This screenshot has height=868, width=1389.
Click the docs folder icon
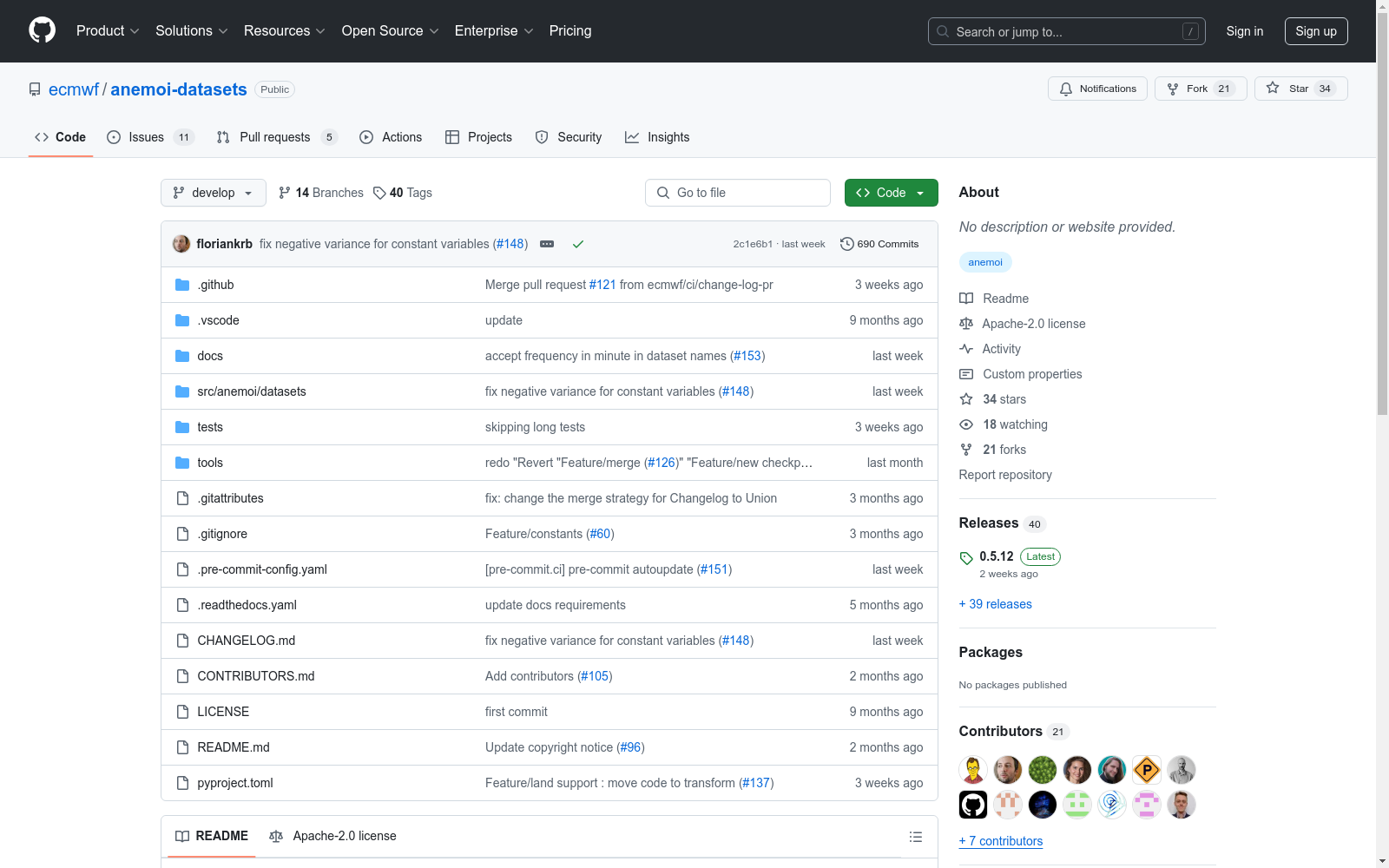click(x=182, y=356)
